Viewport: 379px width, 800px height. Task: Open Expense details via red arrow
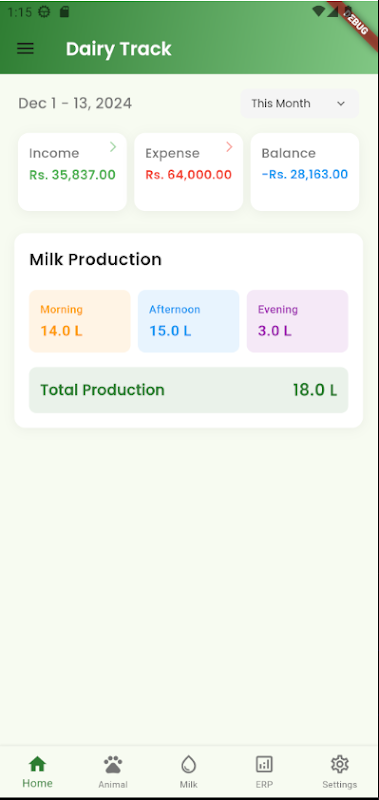(230, 147)
